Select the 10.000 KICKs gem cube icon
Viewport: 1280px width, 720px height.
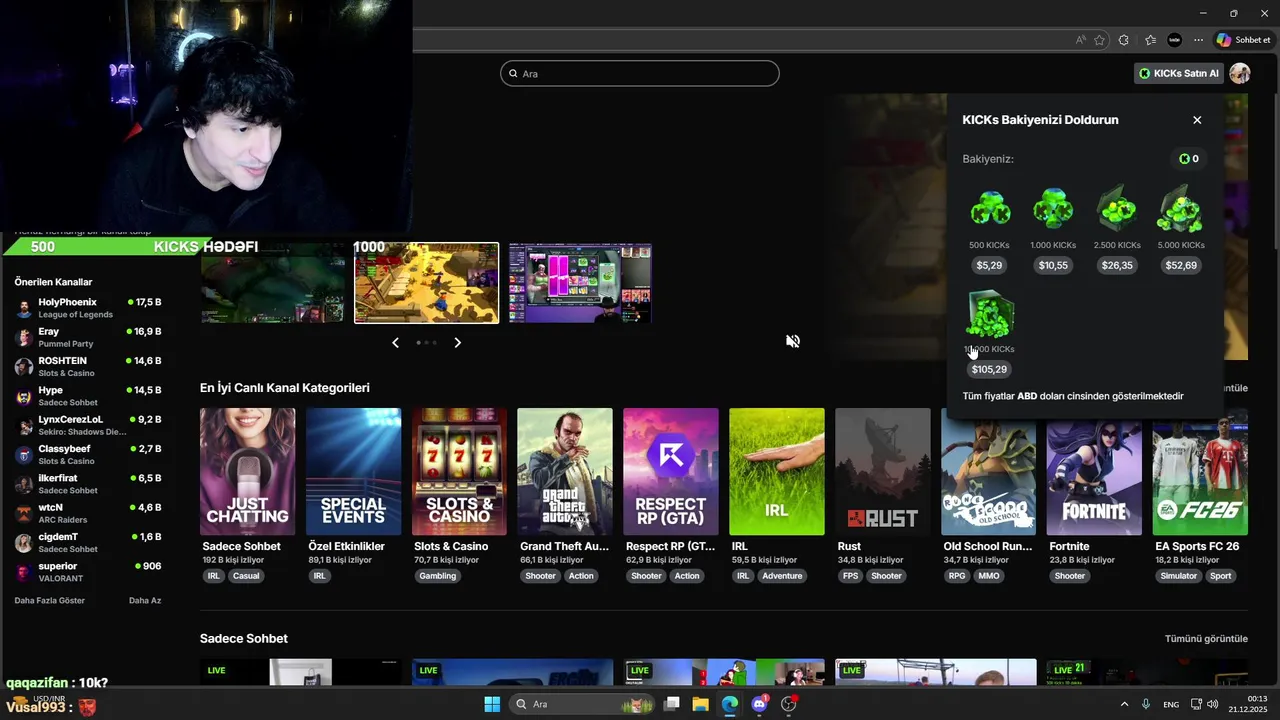click(x=990, y=314)
